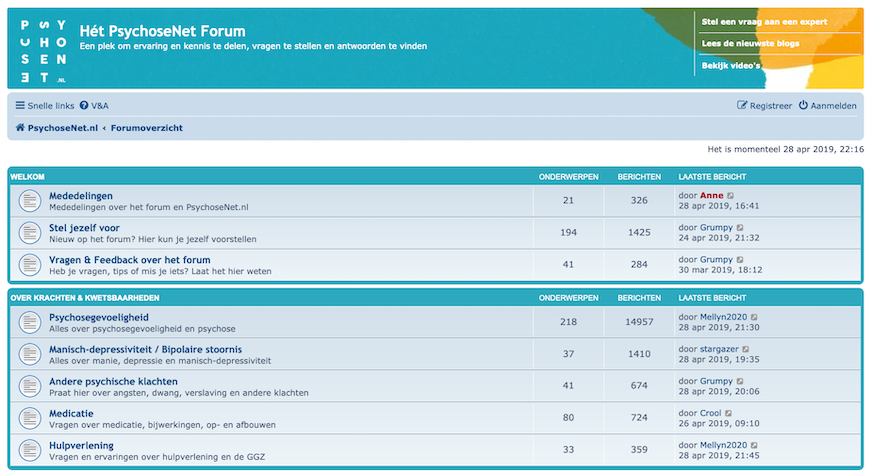The image size is (872, 473).
Task: Open 'Lees de nieuwste blogs'
Action: 750,43
